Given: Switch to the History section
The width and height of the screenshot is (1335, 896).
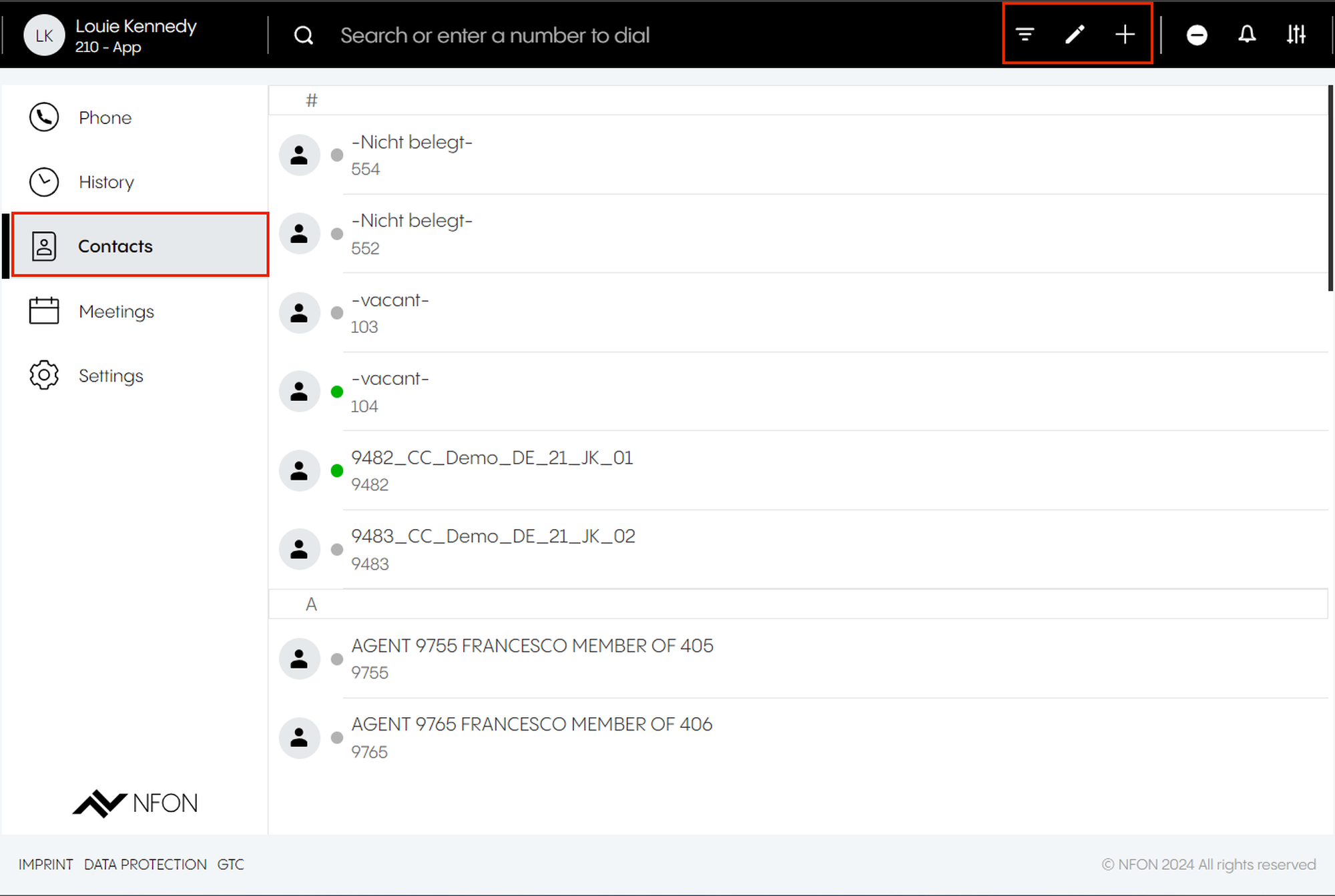Looking at the screenshot, I should pyautogui.click(x=106, y=182).
